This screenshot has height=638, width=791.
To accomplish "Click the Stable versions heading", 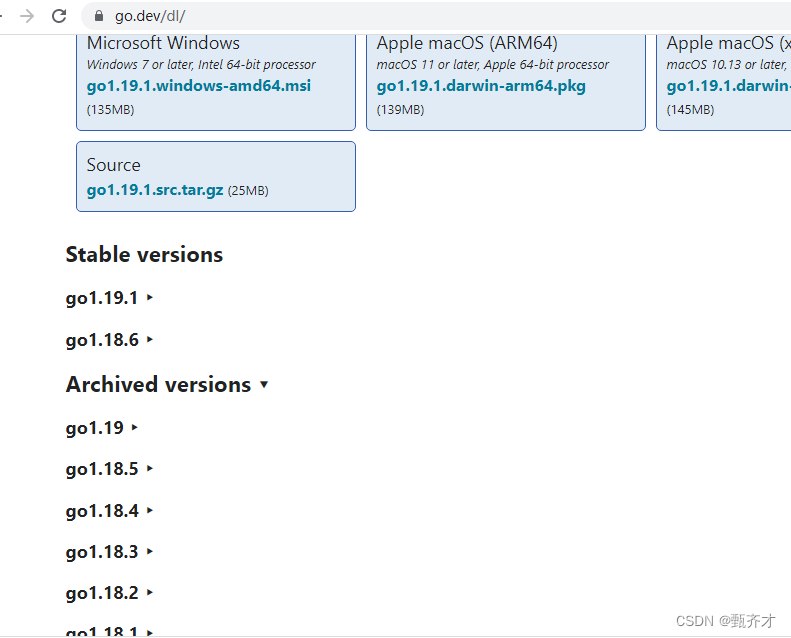I will (144, 254).
